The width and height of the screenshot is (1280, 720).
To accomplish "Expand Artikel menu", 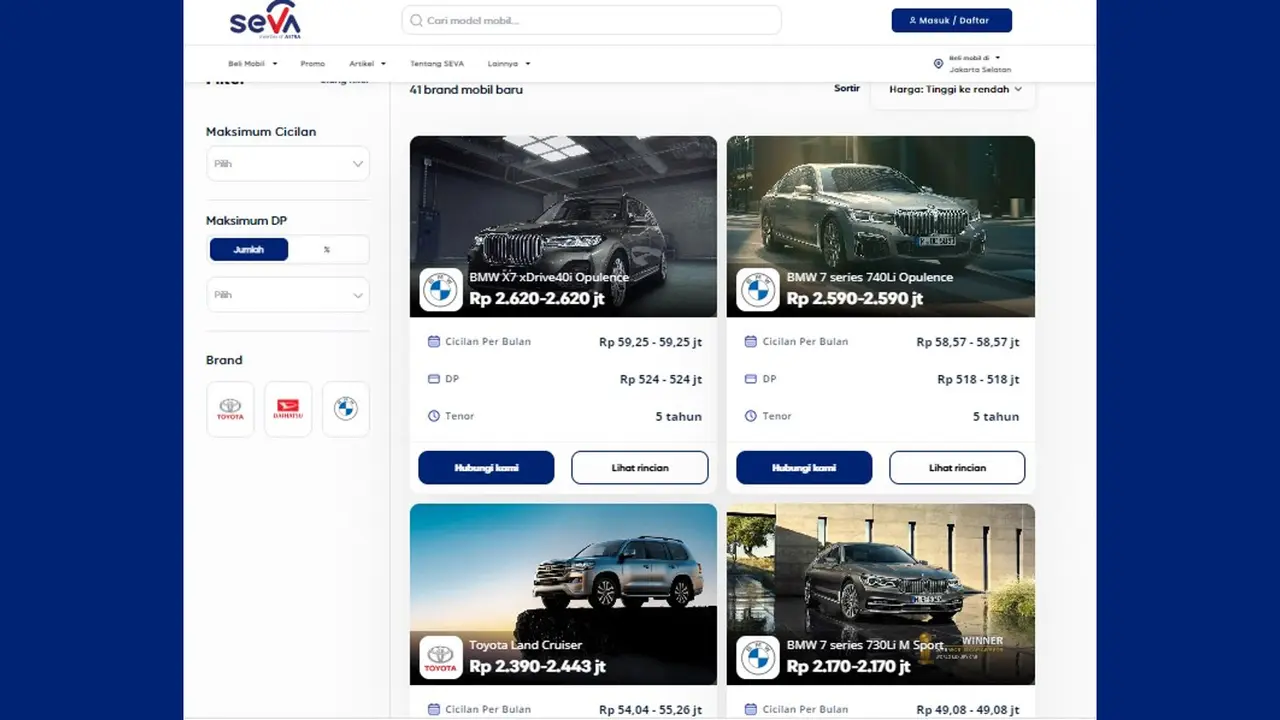I will coord(367,64).
